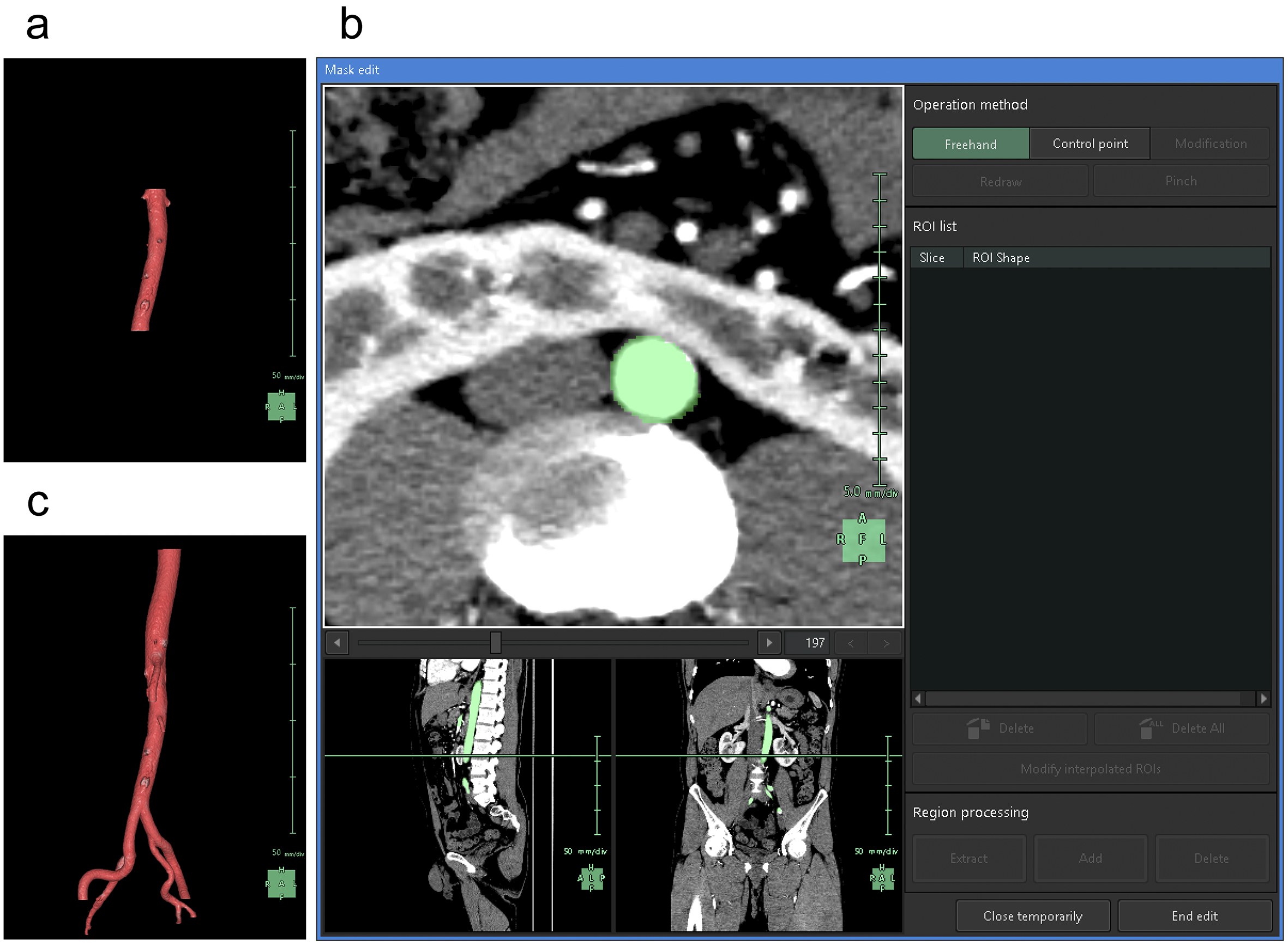Click the axial 5.0 mm/div scale ruler
The height and width of the screenshot is (946, 1288).
point(880,331)
